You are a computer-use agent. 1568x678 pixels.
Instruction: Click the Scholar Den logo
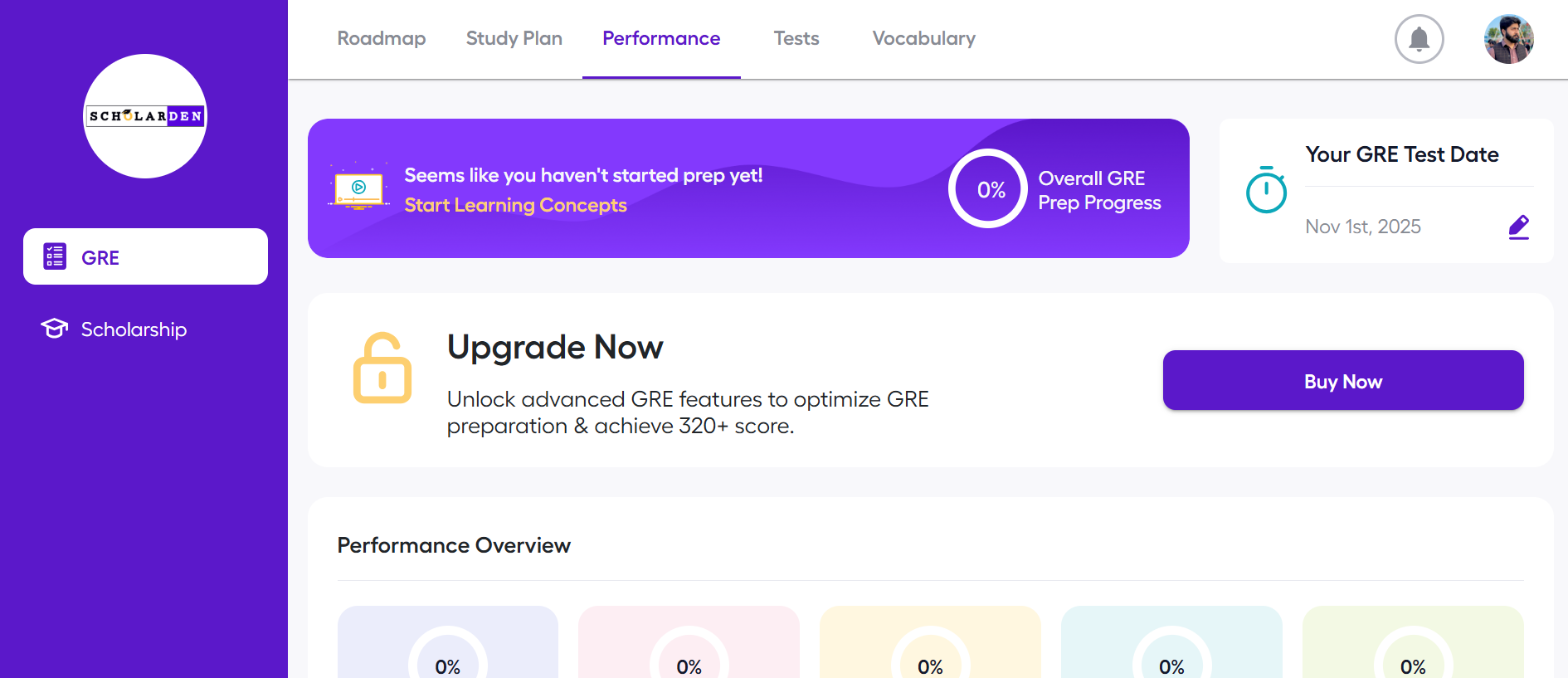(144, 115)
